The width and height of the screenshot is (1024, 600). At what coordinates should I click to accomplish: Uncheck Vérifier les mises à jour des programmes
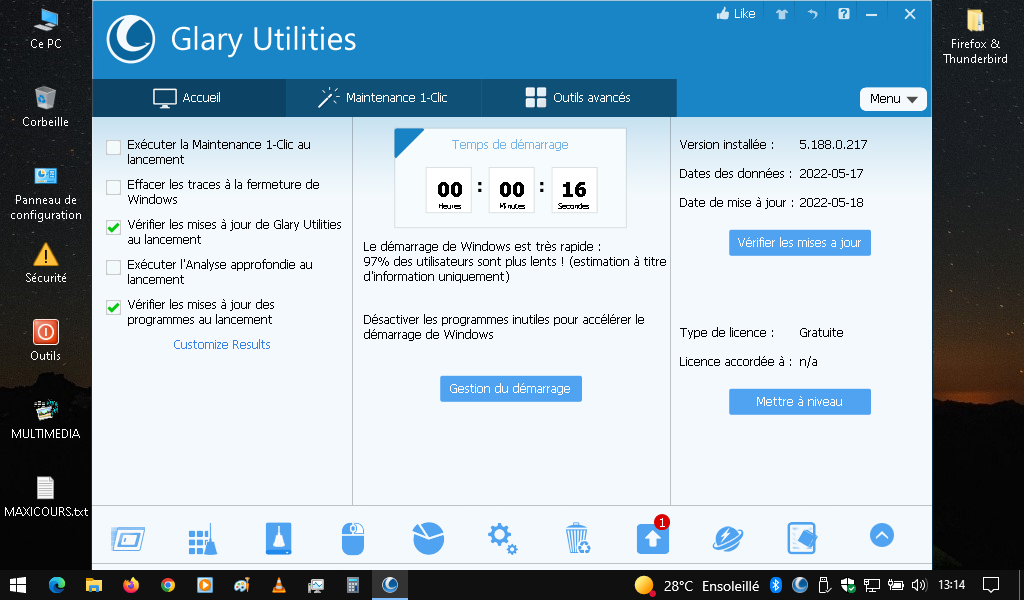114,307
